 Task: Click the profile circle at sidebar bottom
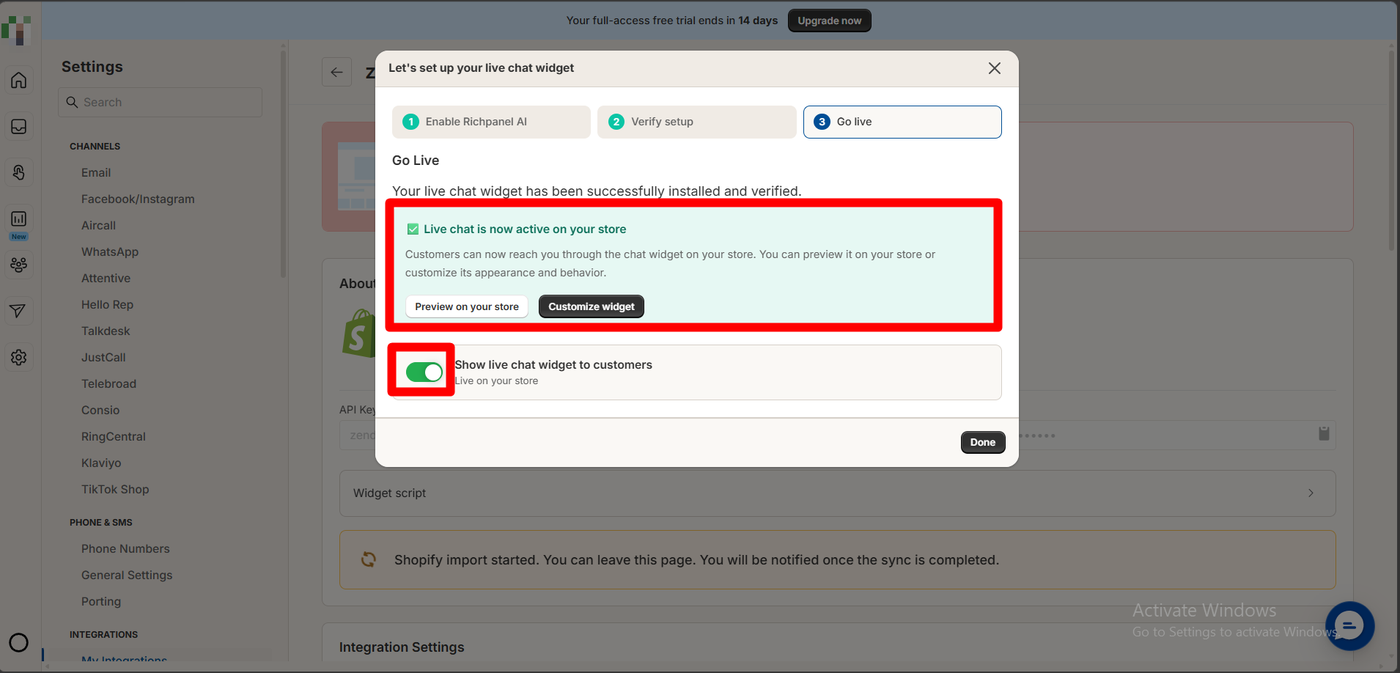click(x=18, y=643)
